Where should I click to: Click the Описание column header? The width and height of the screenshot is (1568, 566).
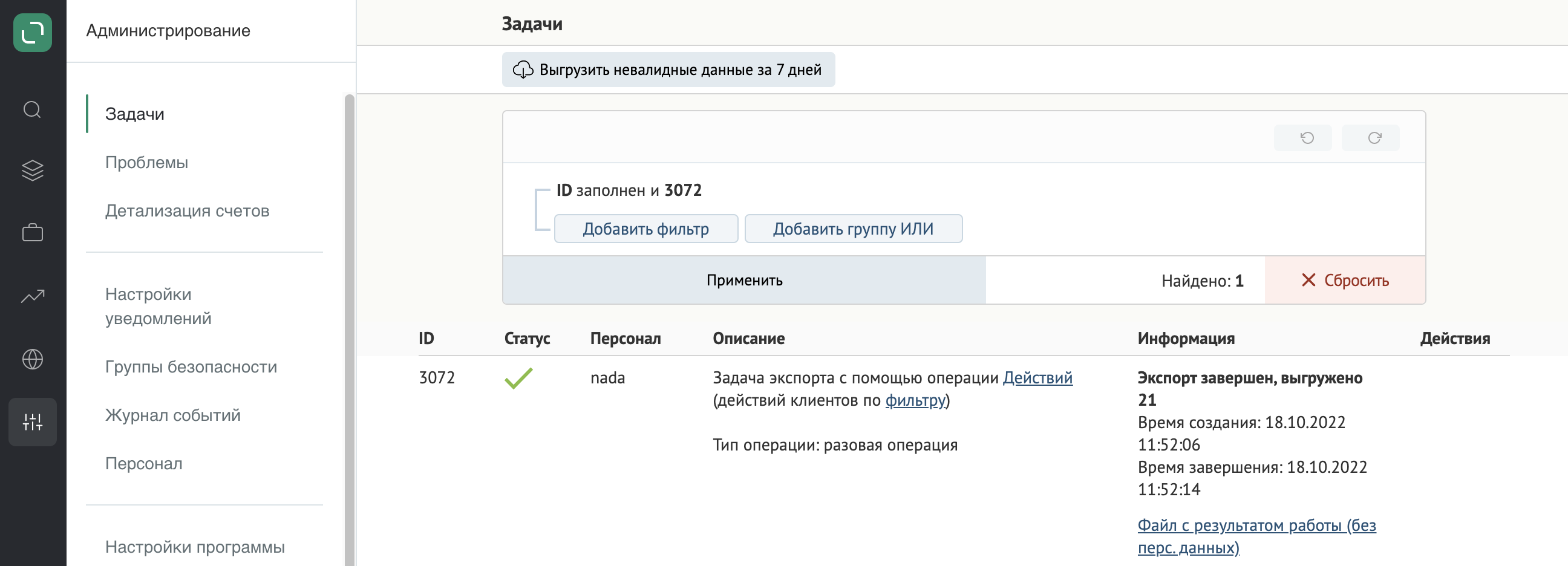tap(748, 339)
